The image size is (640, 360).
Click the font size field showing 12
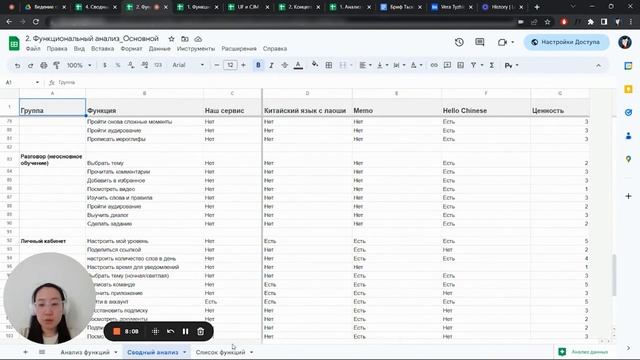[230, 65]
